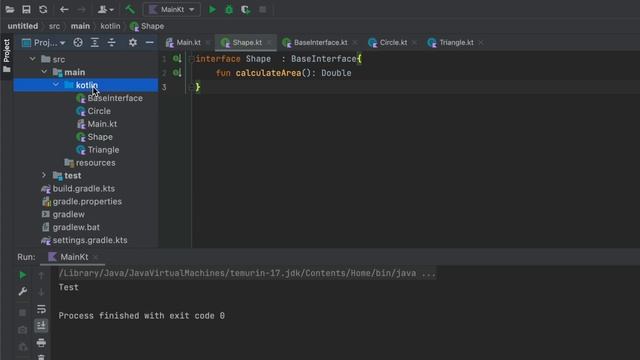Click 'src' breadcrumb segment
Screen dimensions: 640x360
[54, 26]
